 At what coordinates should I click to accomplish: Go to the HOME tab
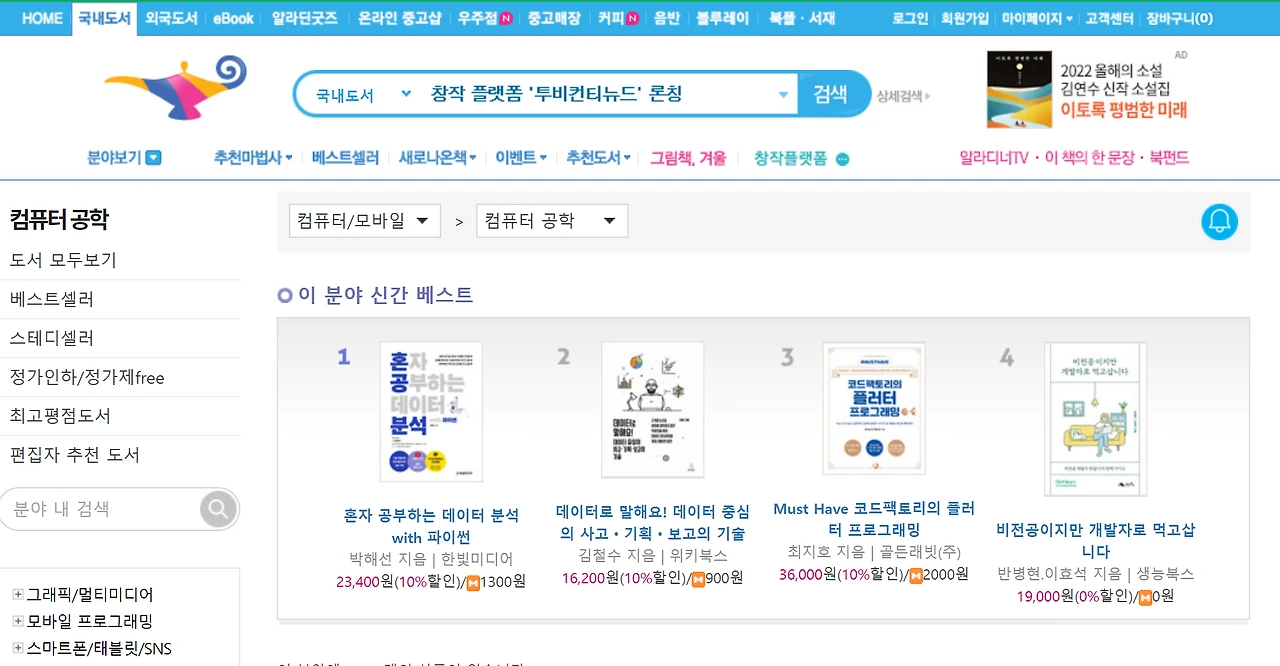(42, 18)
